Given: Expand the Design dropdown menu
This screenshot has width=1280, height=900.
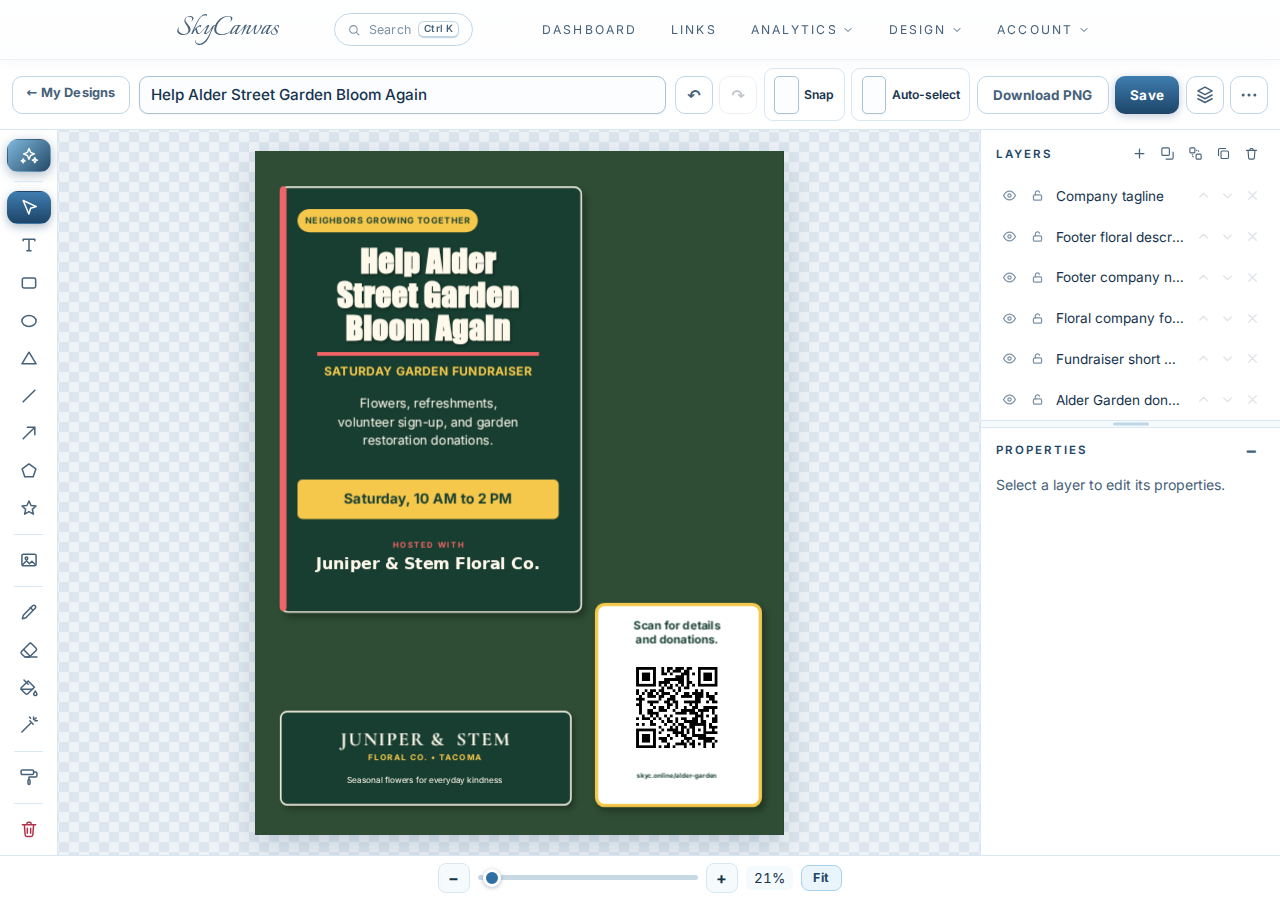Looking at the screenshot, I should pos(925,30).
